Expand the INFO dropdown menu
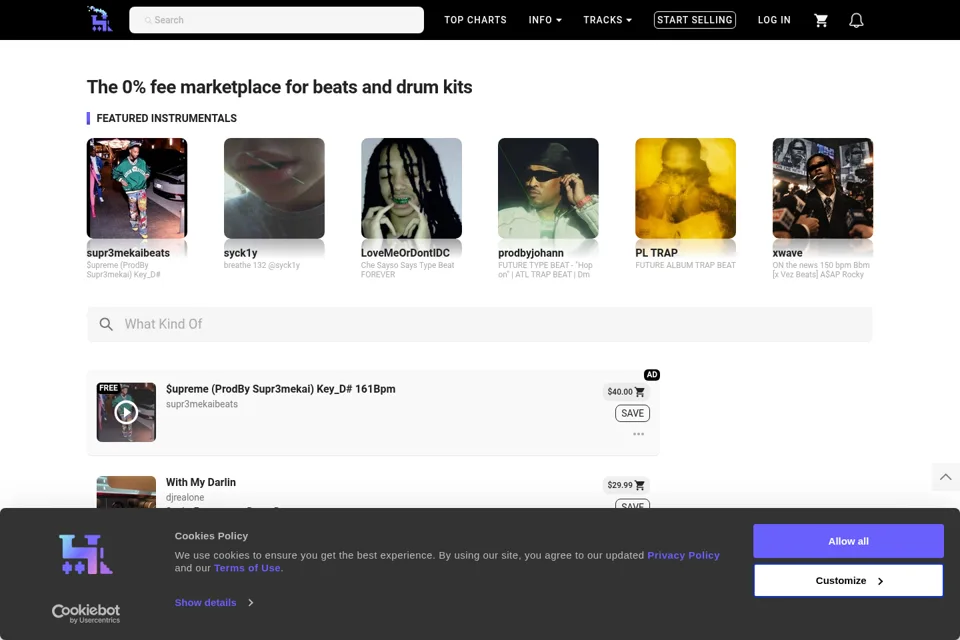 [x=545, y=20]
